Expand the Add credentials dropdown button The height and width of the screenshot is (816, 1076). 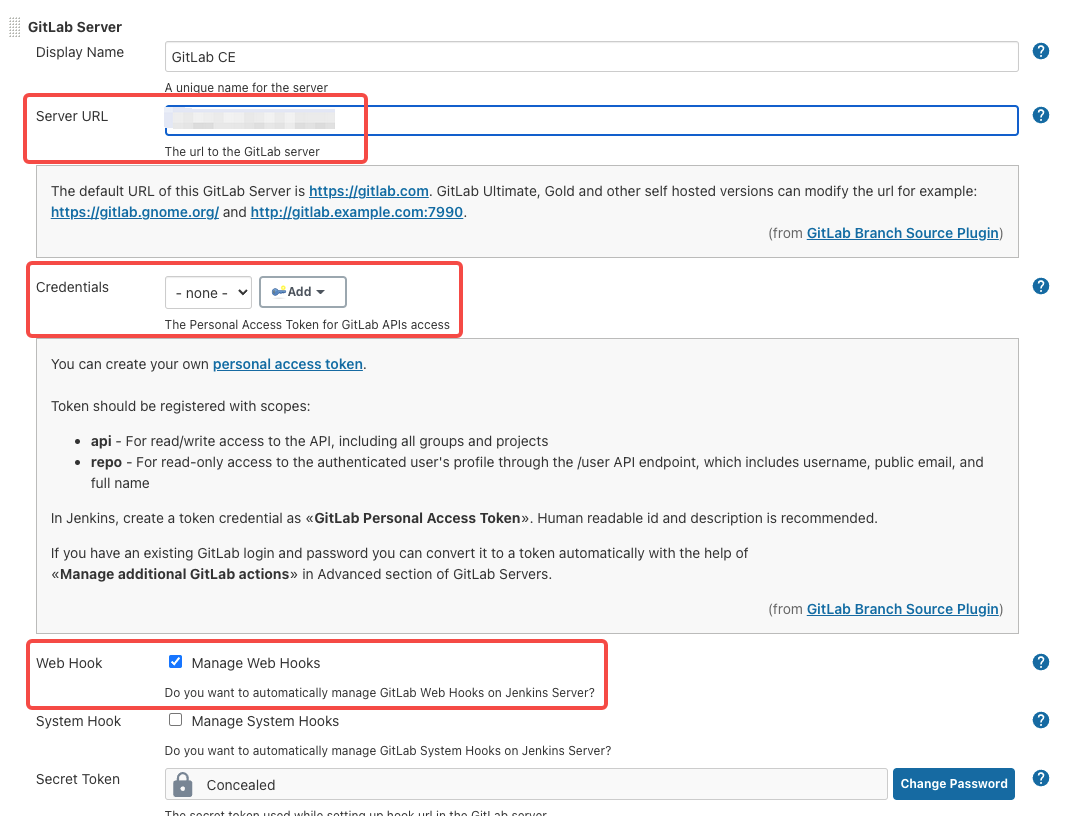pyautogui.click(x=302, y=292)
